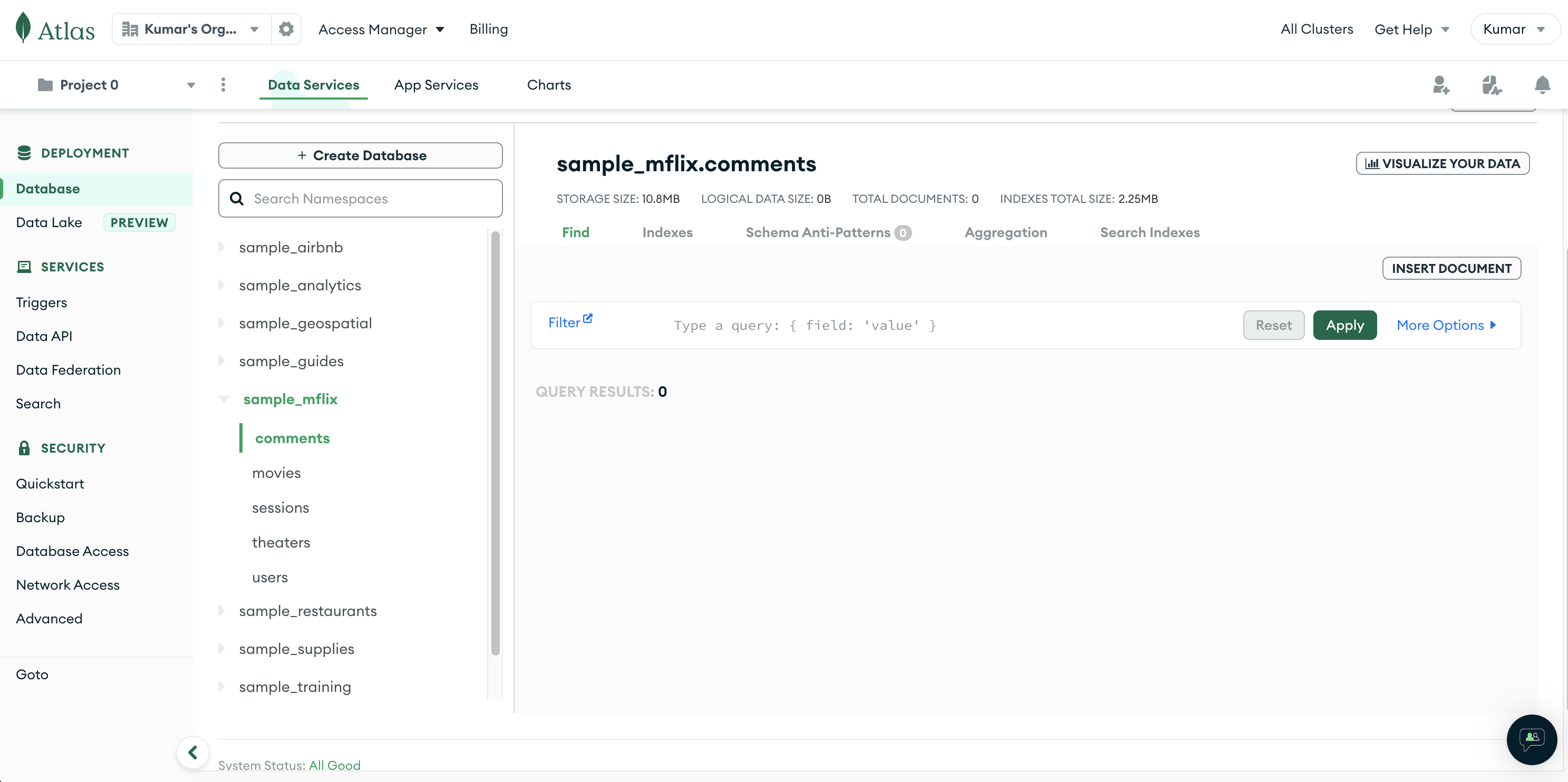
Task: Click the Services section header
Action: 61,267
